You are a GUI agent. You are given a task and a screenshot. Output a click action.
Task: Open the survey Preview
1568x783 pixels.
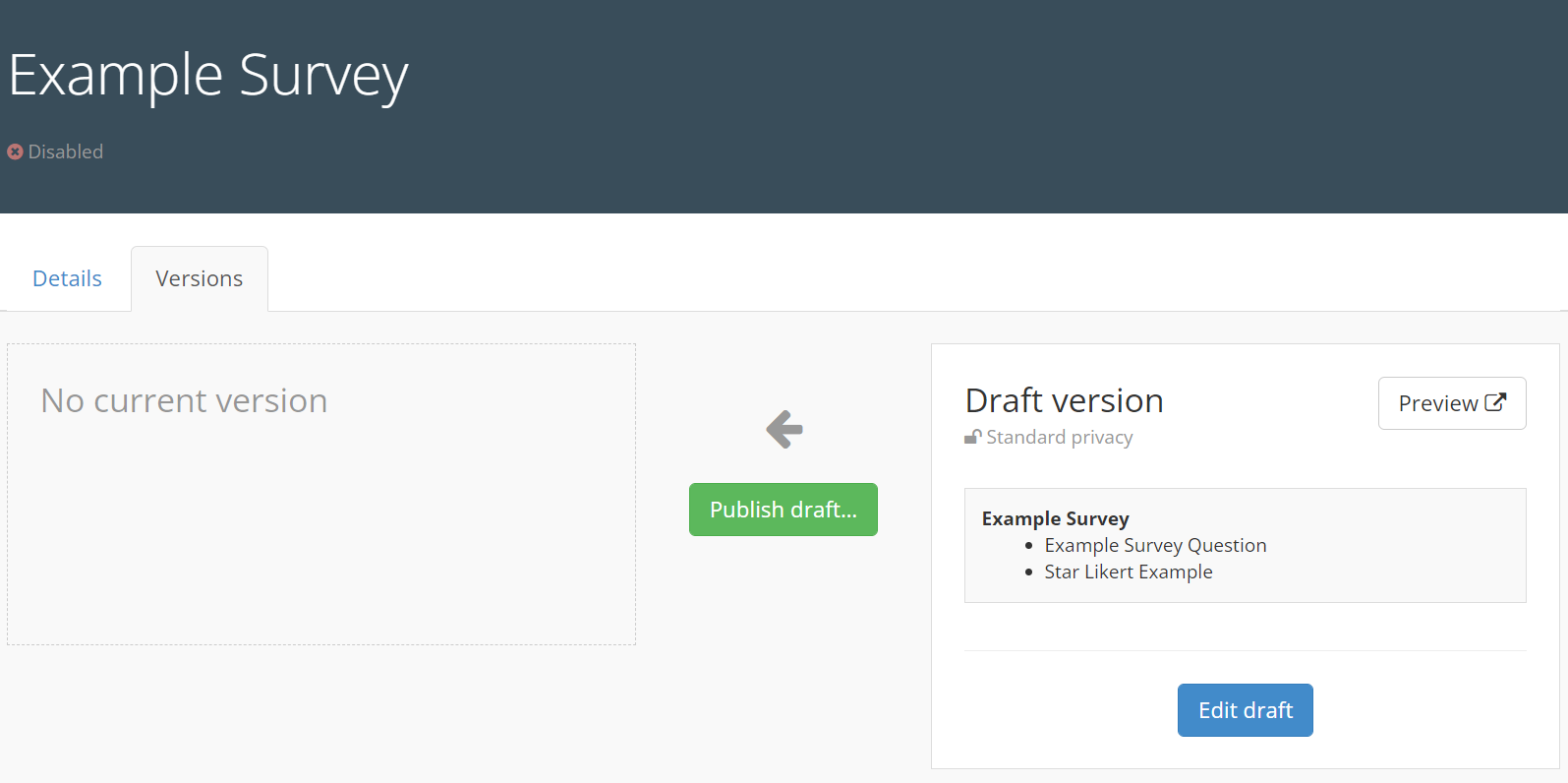coord(1438,403)
